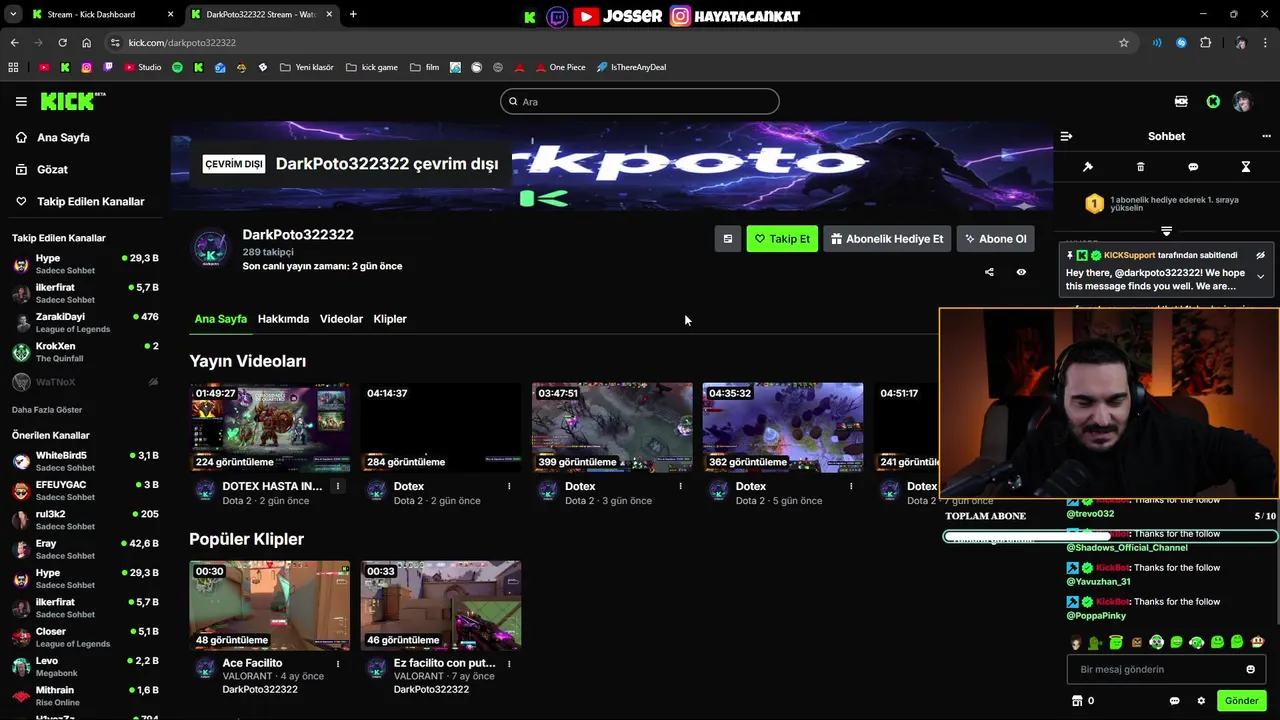Viewport: 1280px width, 720px height.
Task: Open WhiteBird5 recommended channel
Action: (x=84, y=461)
